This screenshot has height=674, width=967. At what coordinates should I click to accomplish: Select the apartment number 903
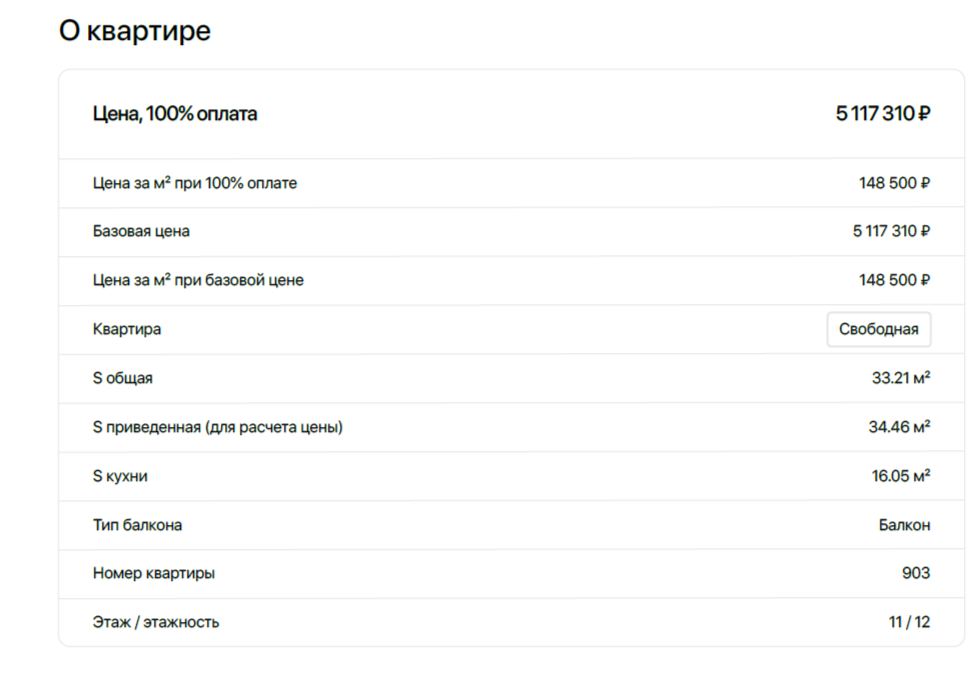point(915,573)
